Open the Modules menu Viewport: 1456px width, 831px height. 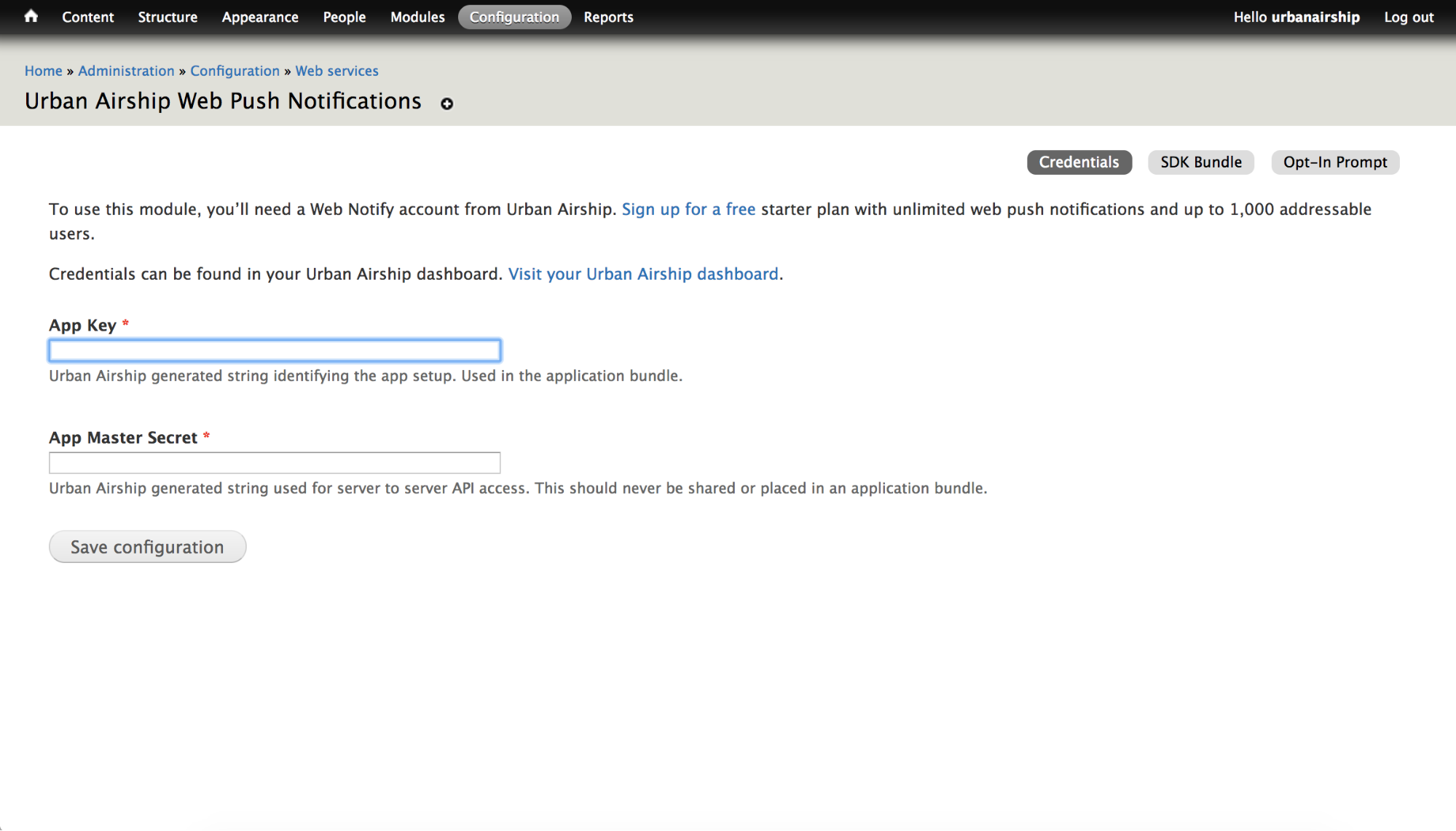click(417, 17)
